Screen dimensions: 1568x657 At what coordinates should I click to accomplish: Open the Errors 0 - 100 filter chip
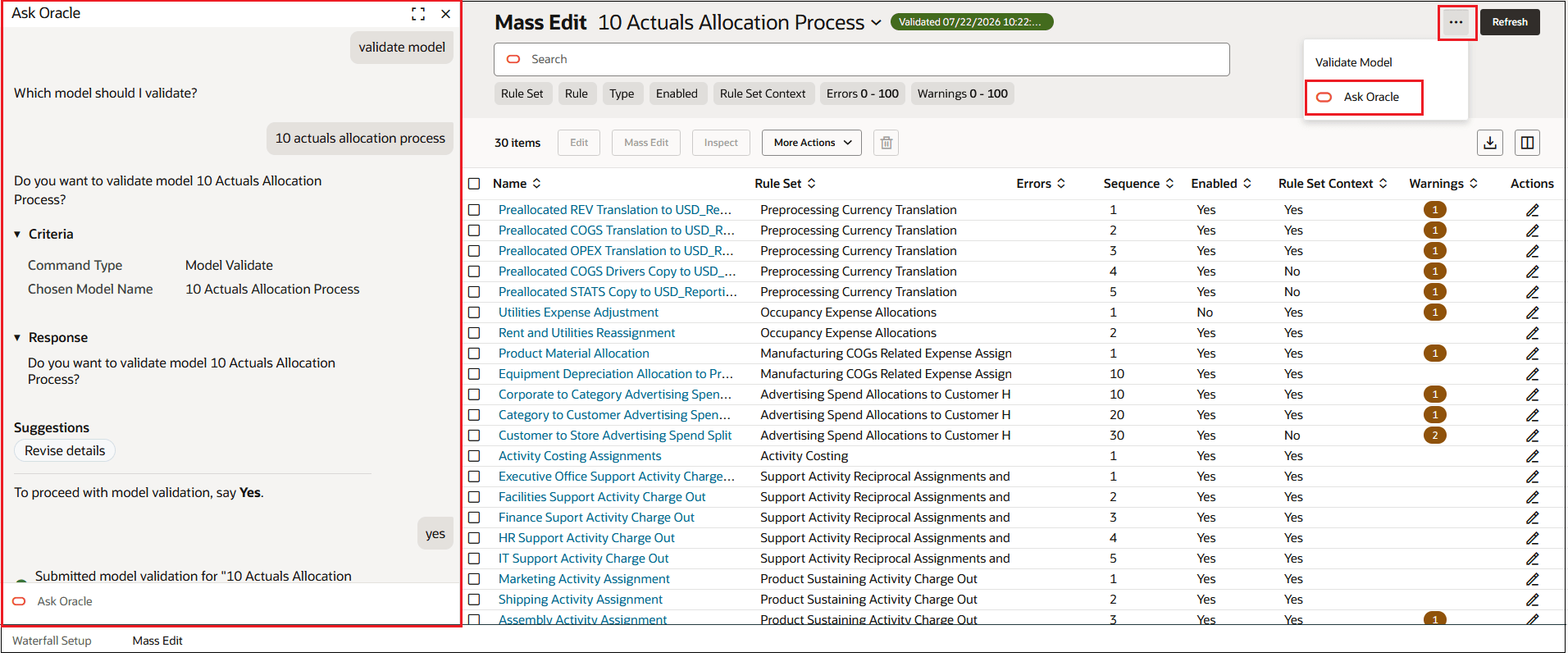(863, 94)
